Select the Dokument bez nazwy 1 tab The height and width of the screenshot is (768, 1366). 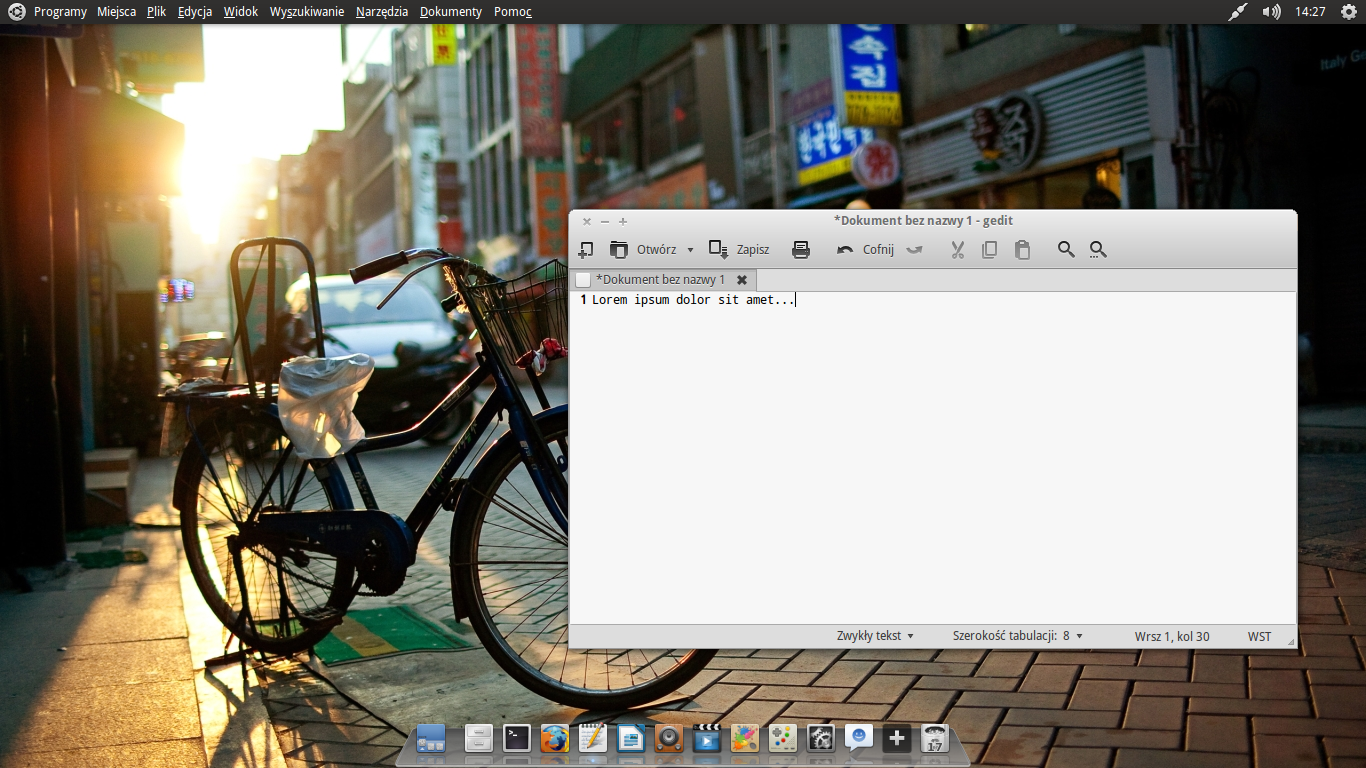pos(660,280)
